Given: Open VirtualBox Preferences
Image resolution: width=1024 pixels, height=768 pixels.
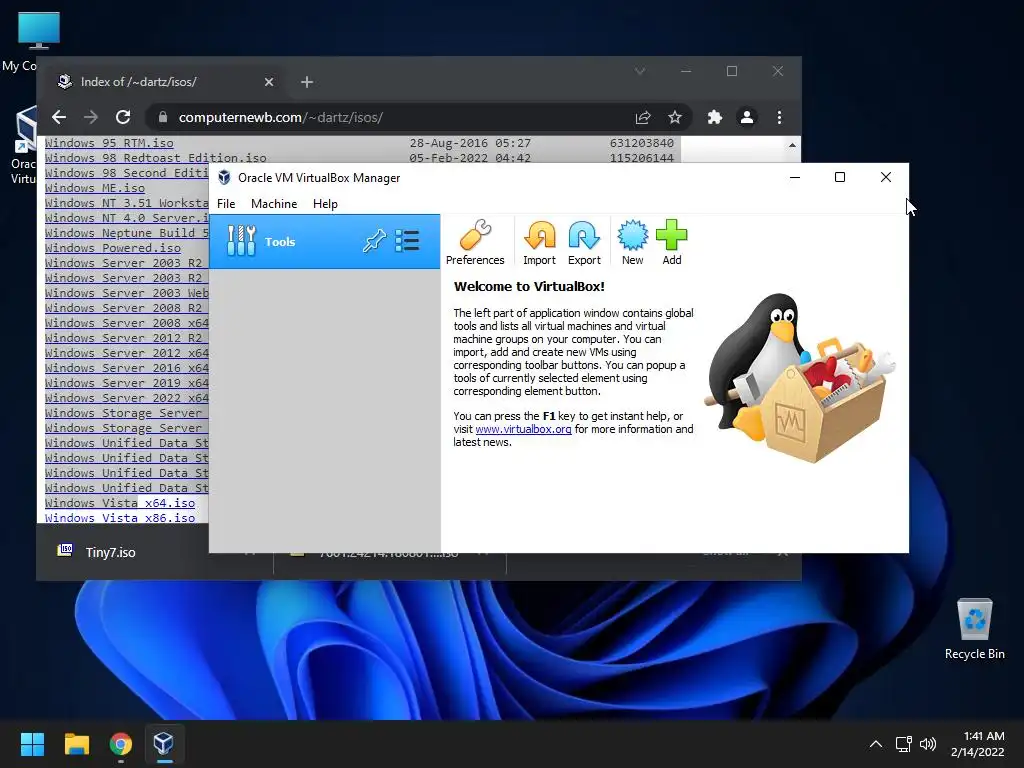Looking at the screenshot, I should 475,242.
